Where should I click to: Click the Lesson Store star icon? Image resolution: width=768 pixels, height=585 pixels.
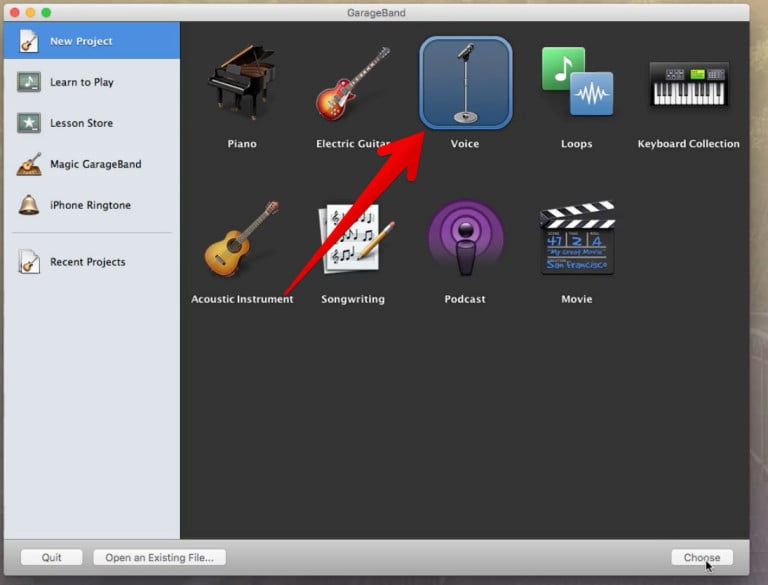[29, 123]
